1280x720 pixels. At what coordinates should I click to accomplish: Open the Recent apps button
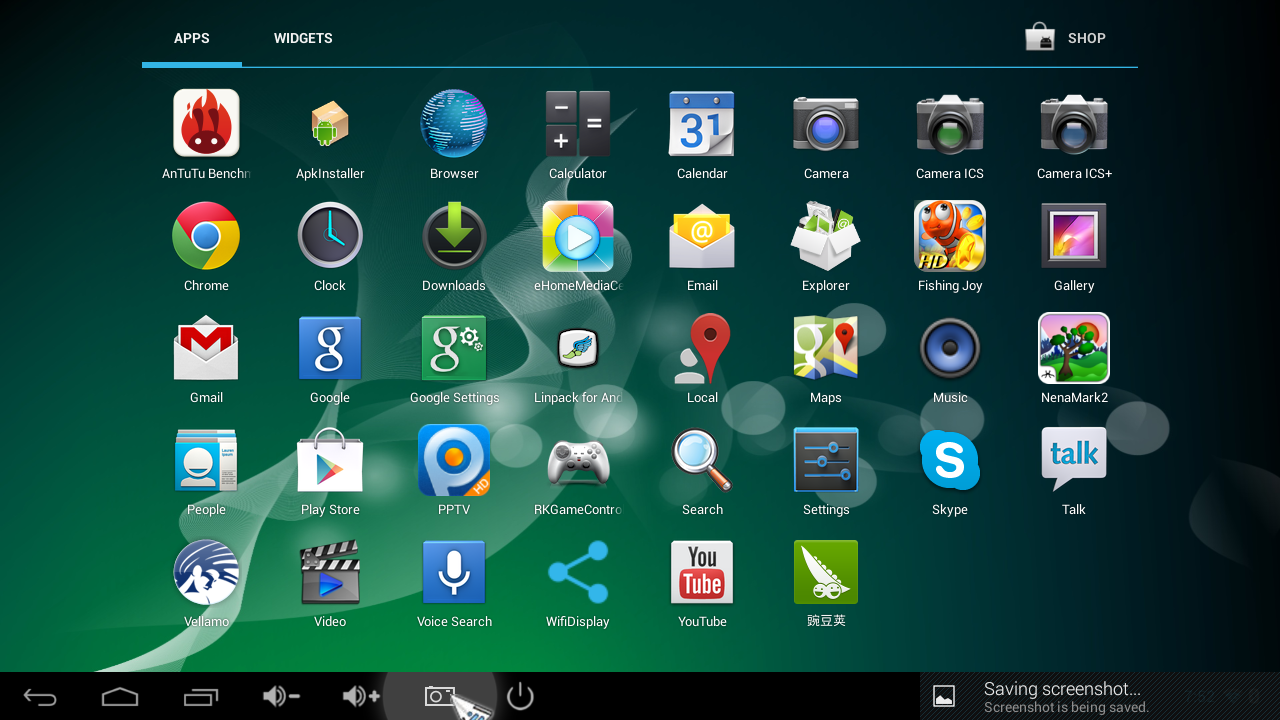tap(201, 696)
